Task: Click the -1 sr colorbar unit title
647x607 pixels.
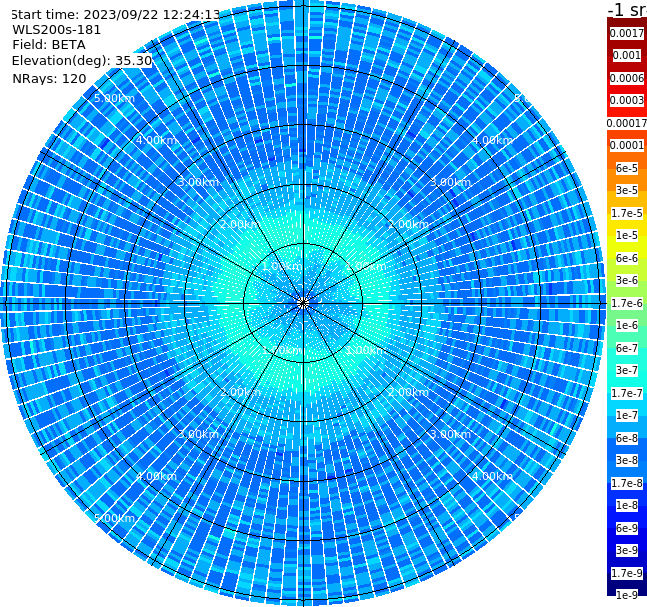Action: click(x=627, y=10)
